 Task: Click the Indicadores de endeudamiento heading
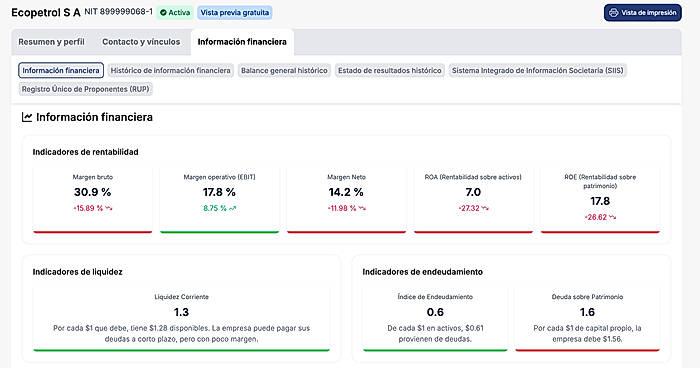(422, 272)
